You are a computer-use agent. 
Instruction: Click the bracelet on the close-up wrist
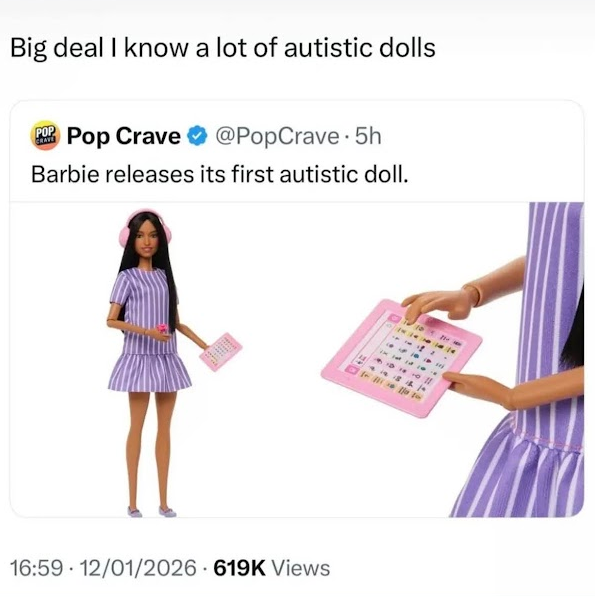pos(474,295)
